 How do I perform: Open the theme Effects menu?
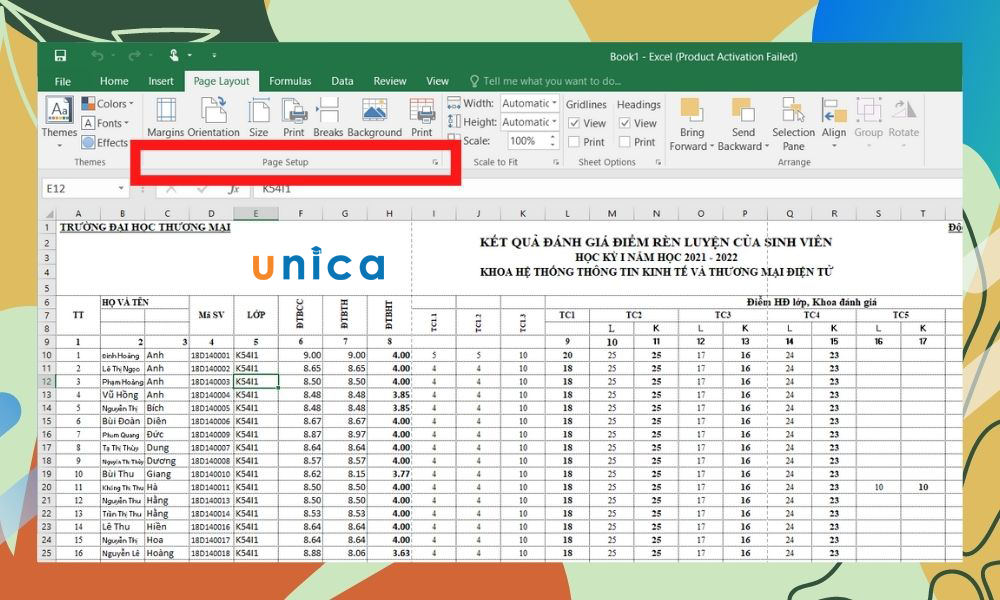click(x=105, y=142)
